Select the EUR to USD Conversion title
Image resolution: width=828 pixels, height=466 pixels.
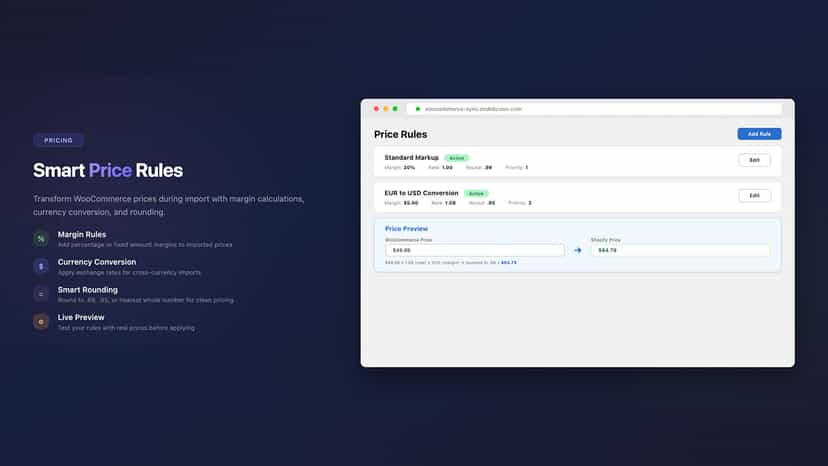421,193
